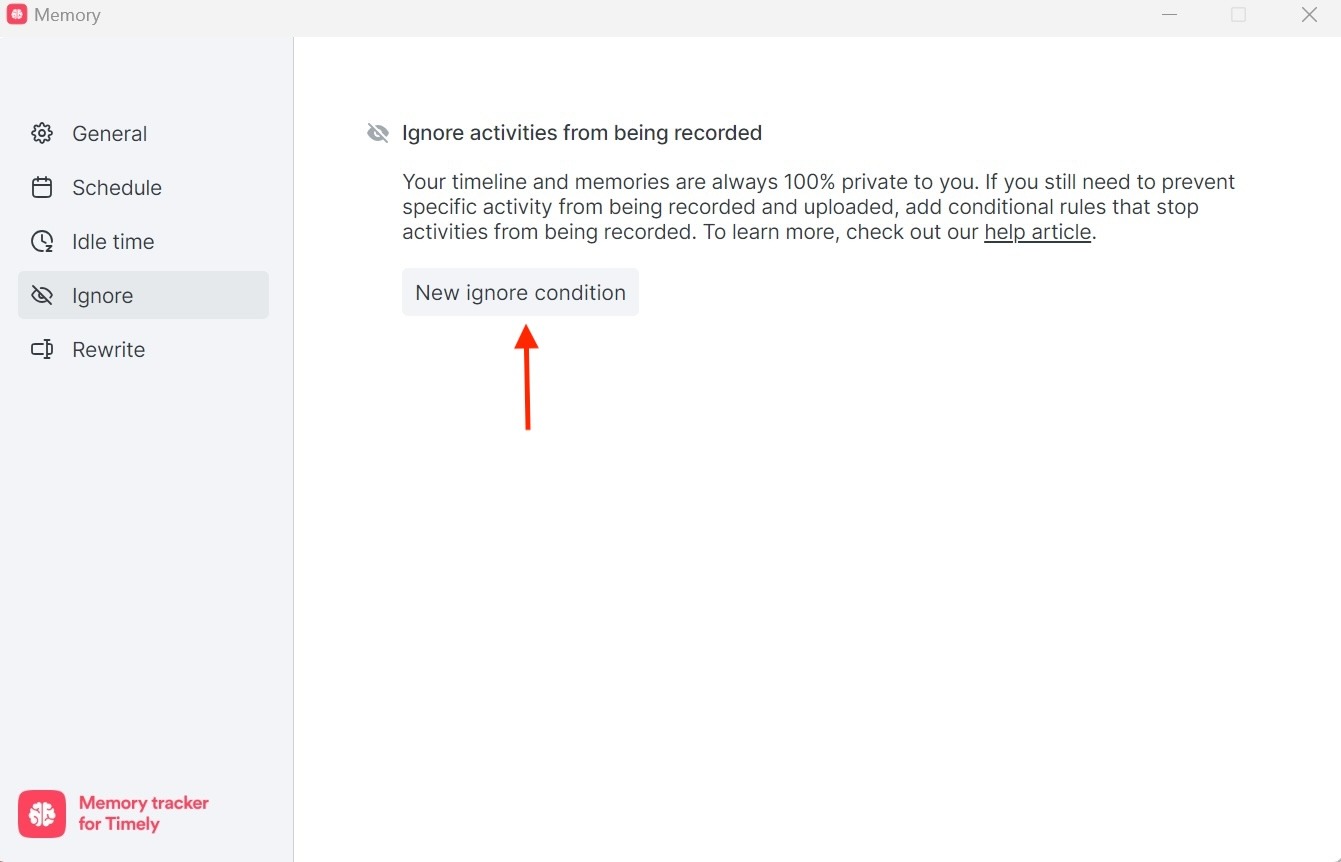Click the "Memory tracker for Timely" text
Image resolution: width=1341 pixels, height=862 pixels.
(143, 814)
